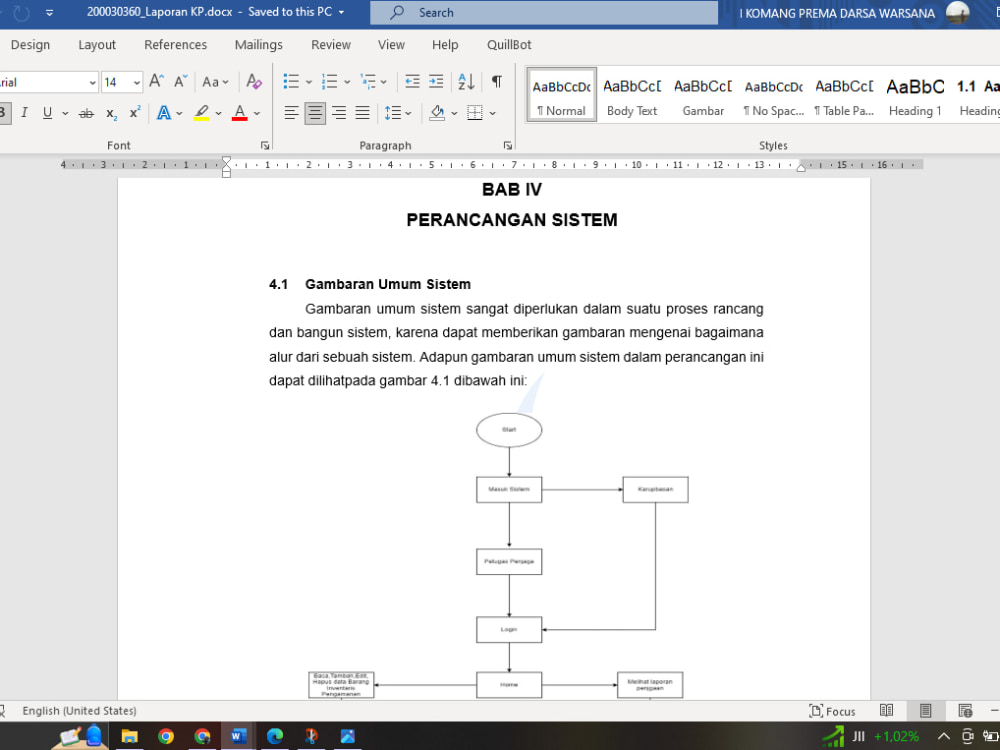The height and width of the screenshot is (750, 1000).
Task: Open the Help tab
Action: (445, 45)
